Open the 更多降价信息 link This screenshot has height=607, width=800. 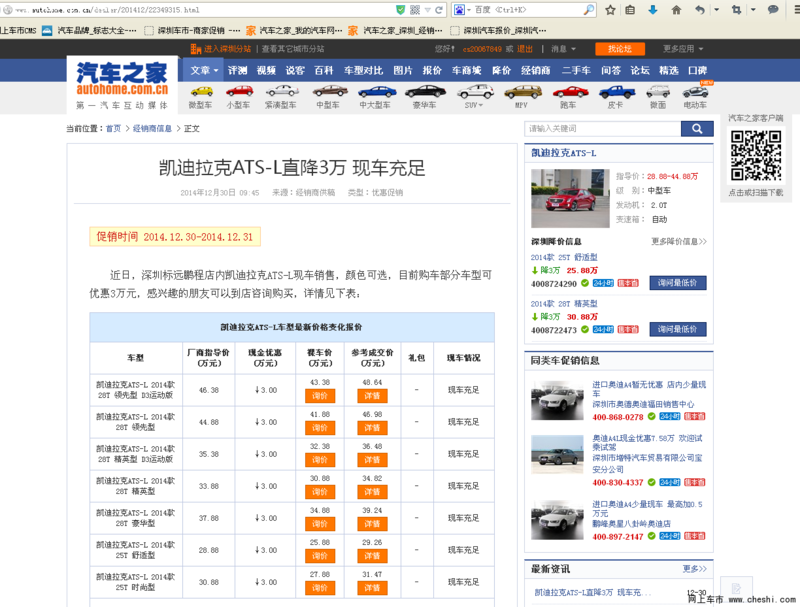tap(679, 241)
